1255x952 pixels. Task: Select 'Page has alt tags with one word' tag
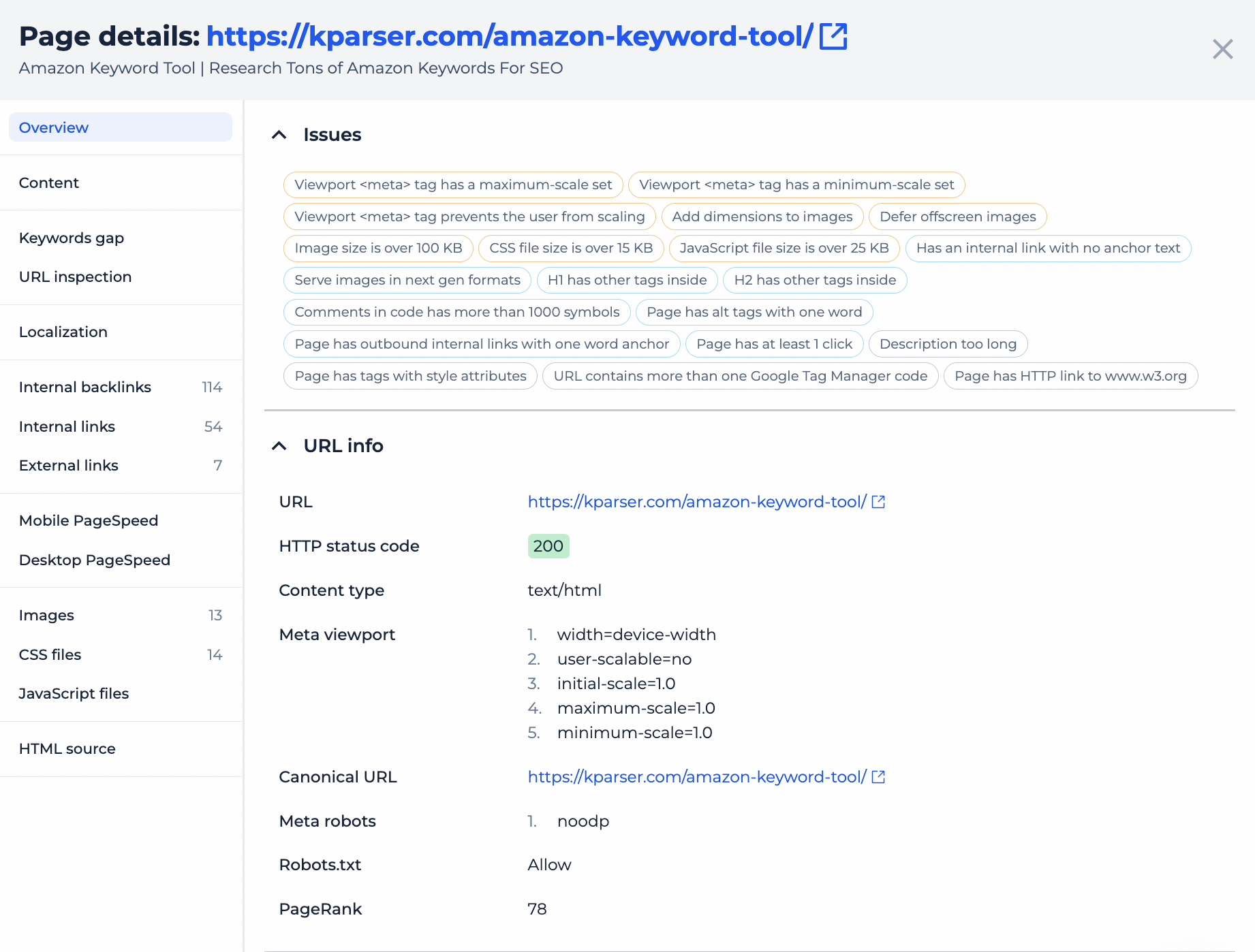[754, 312]
